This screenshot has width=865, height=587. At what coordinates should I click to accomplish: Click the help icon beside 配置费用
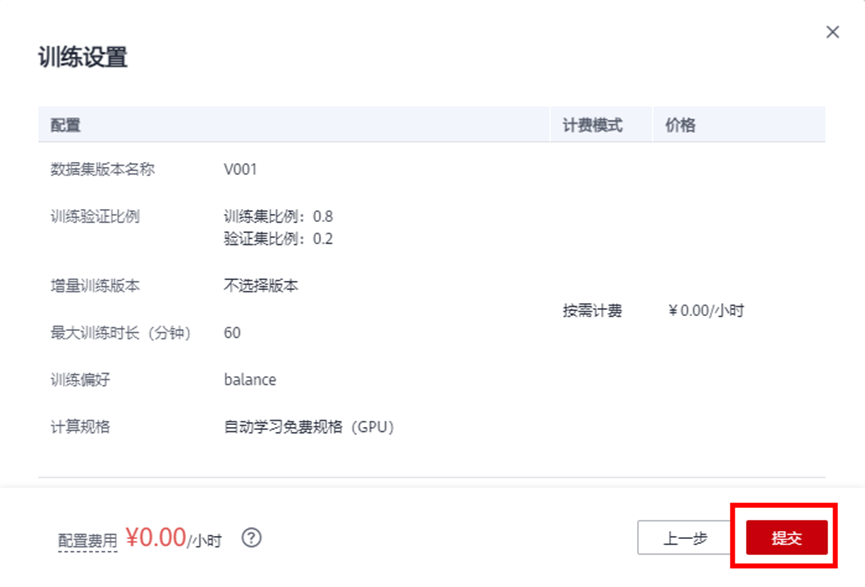[252, 538]
